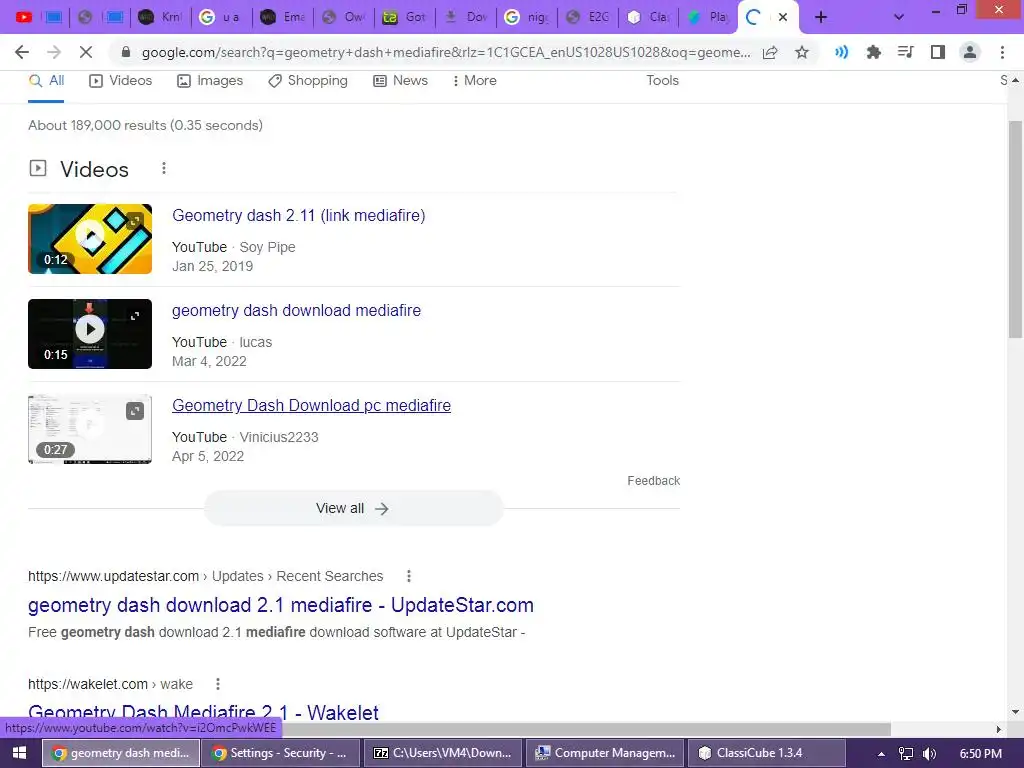This screenshot has width=1024, height=768.
Task: Switch to the 'E2G' tab
Action: pyautogui.click(x=588, y=17)
